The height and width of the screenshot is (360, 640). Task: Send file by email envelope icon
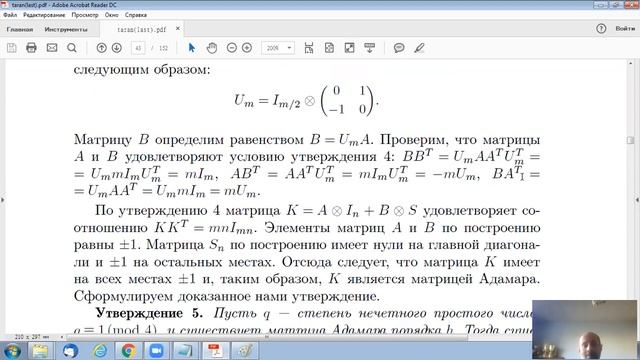pos(52,48)
